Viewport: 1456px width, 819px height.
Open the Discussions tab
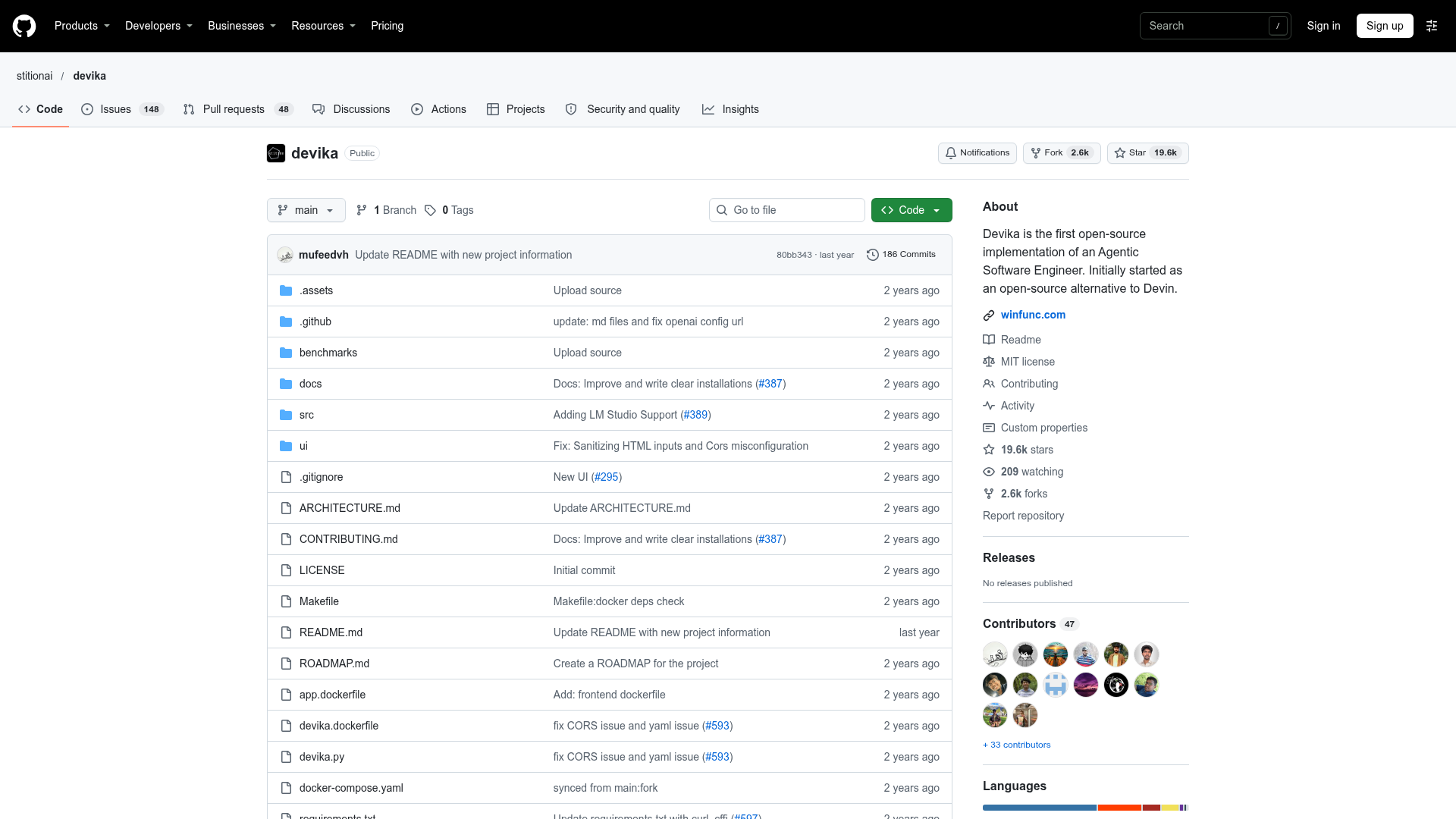coord(351,109)
